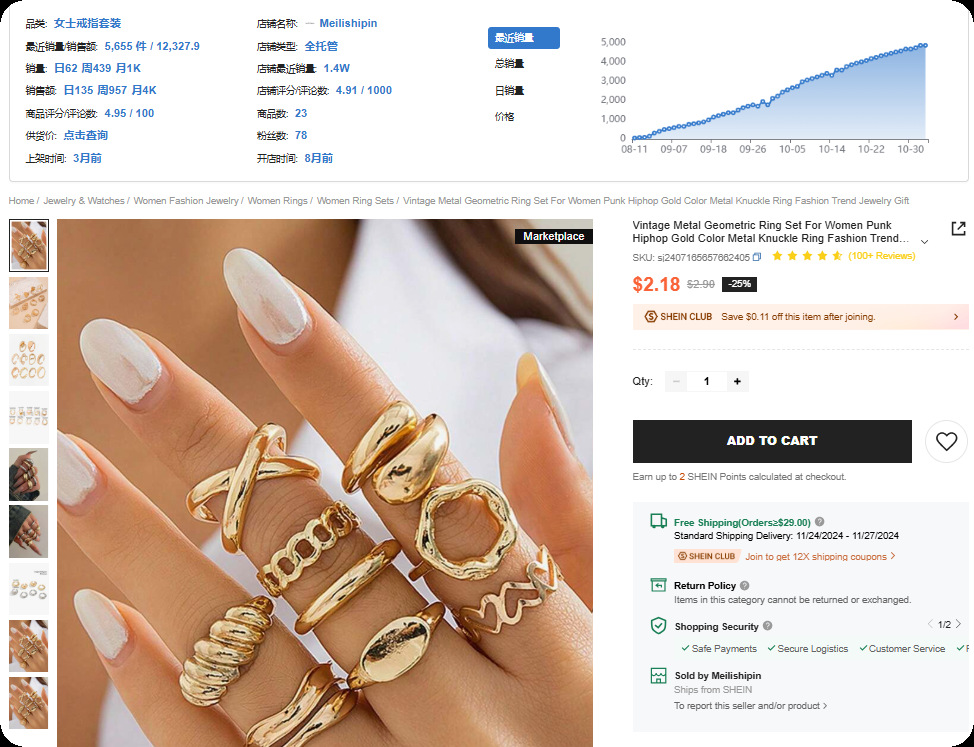Open the Meilishipin store name link

click(x=348, y=24)
